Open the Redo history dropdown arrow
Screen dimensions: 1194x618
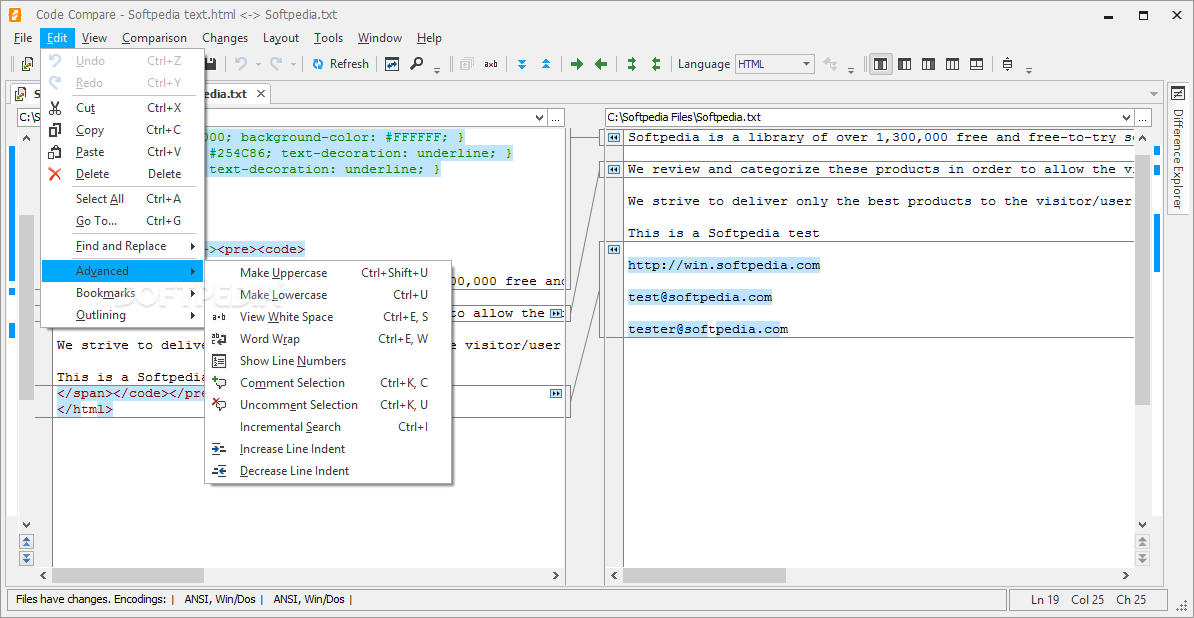point(293,64)
